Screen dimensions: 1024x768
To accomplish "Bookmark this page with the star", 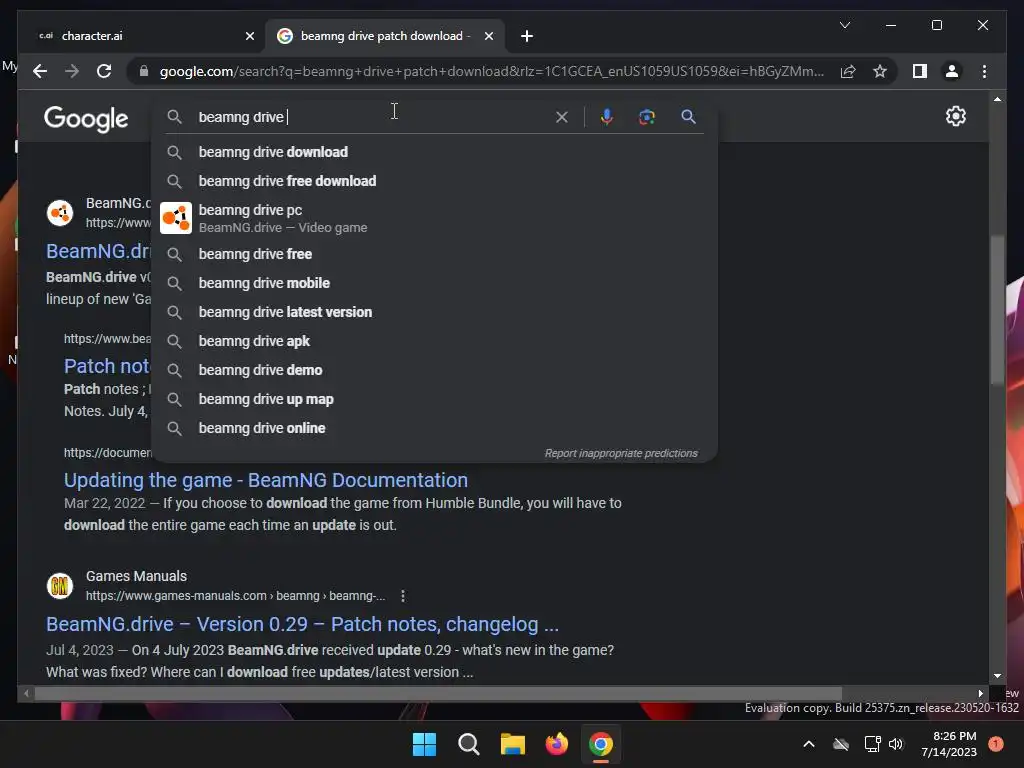I will pyautogui.click(x=880, y=71).
